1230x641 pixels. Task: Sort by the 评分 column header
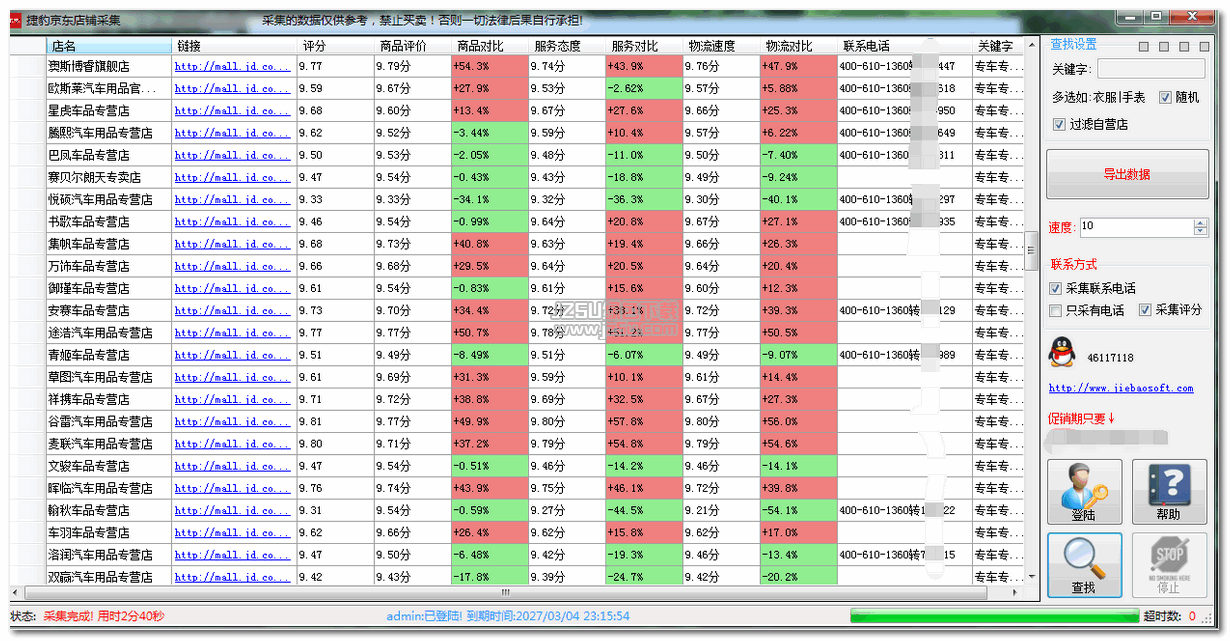click(x=335, y=46)
